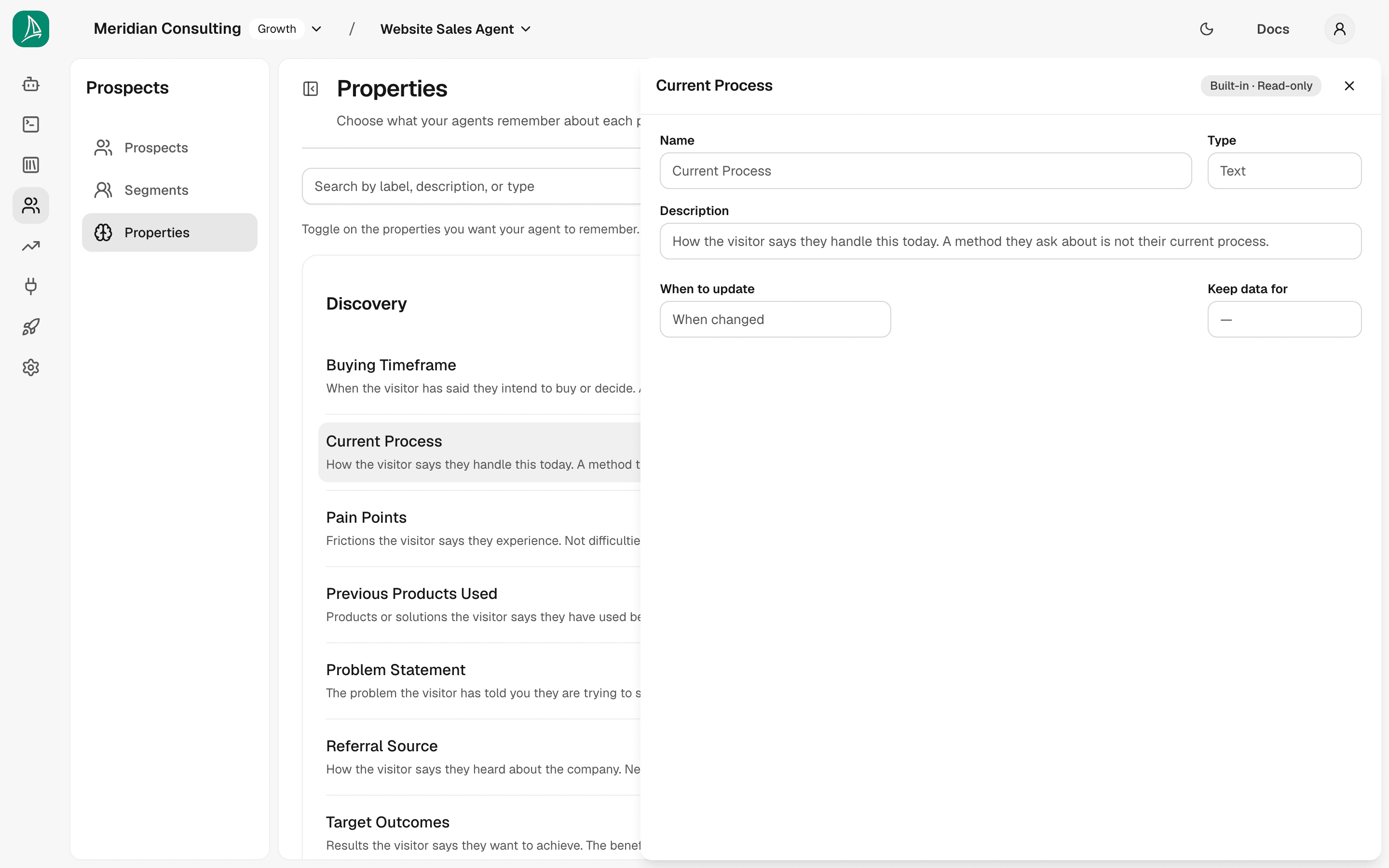This screenshot has width=1389, height=868.
Task: Select the Prospects people icon in sidebar
Action: point(31,205)
